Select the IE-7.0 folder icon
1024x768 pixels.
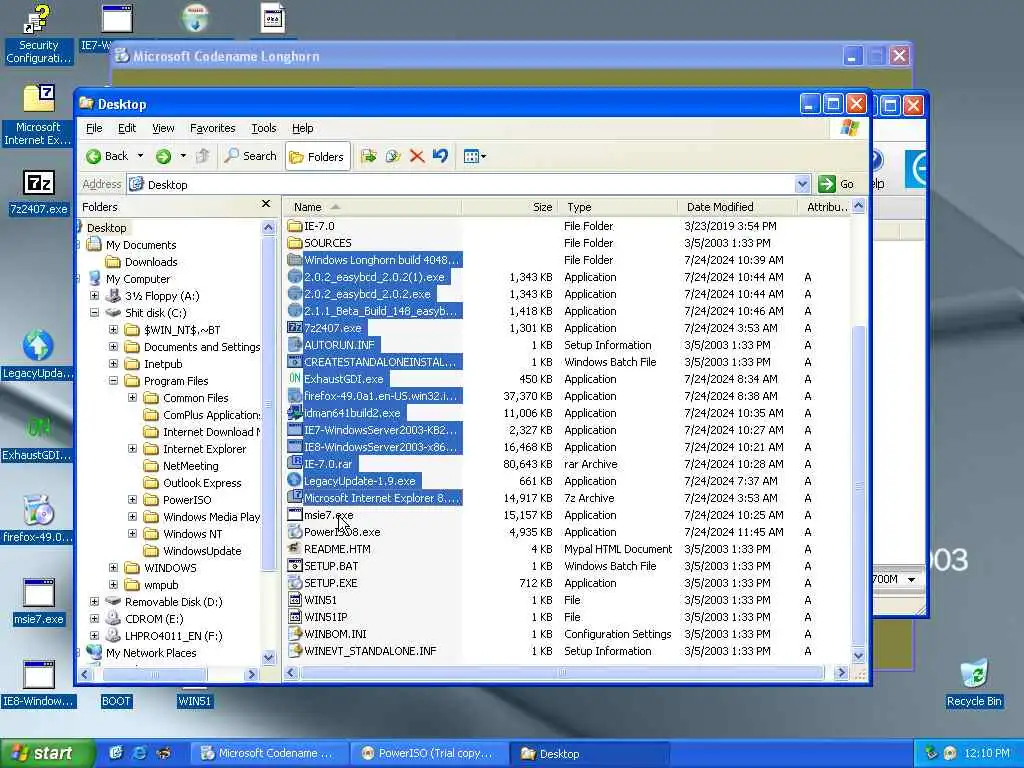point(295,226)
